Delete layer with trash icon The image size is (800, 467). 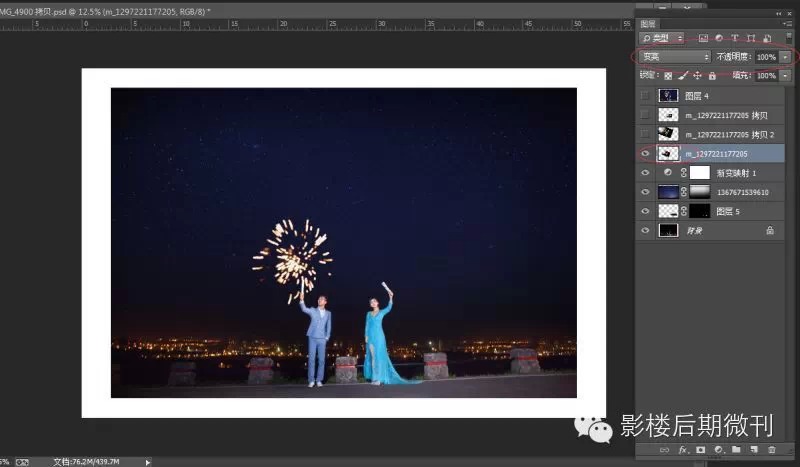[772, 450]
